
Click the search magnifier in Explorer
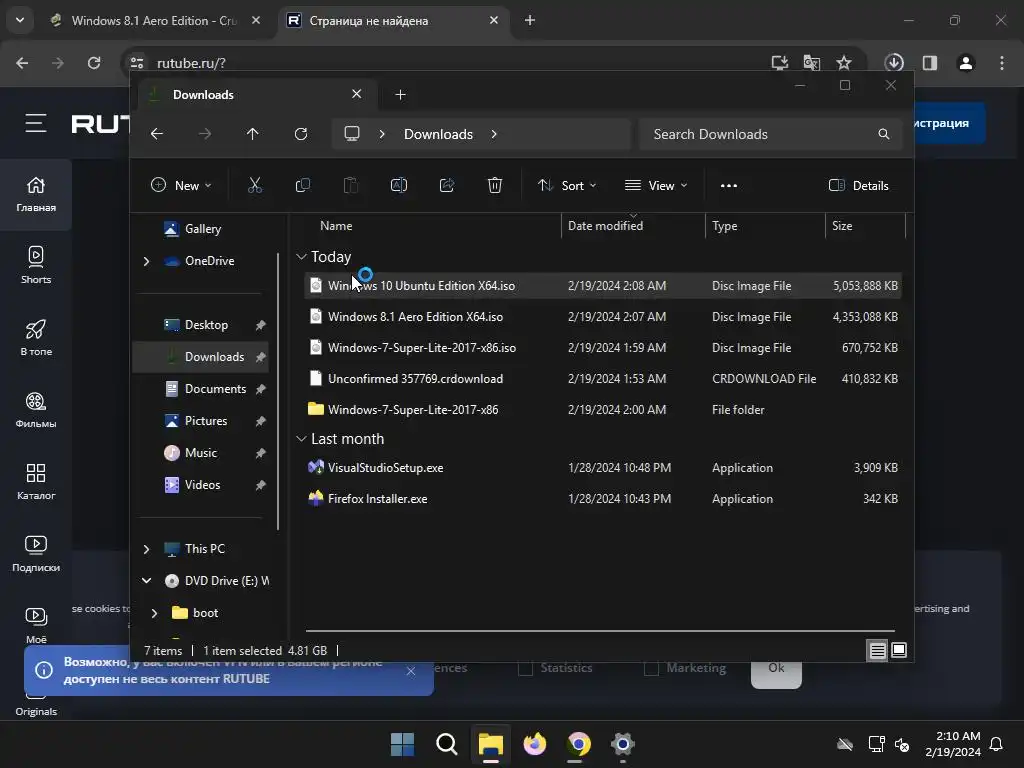tap(884, 134)
